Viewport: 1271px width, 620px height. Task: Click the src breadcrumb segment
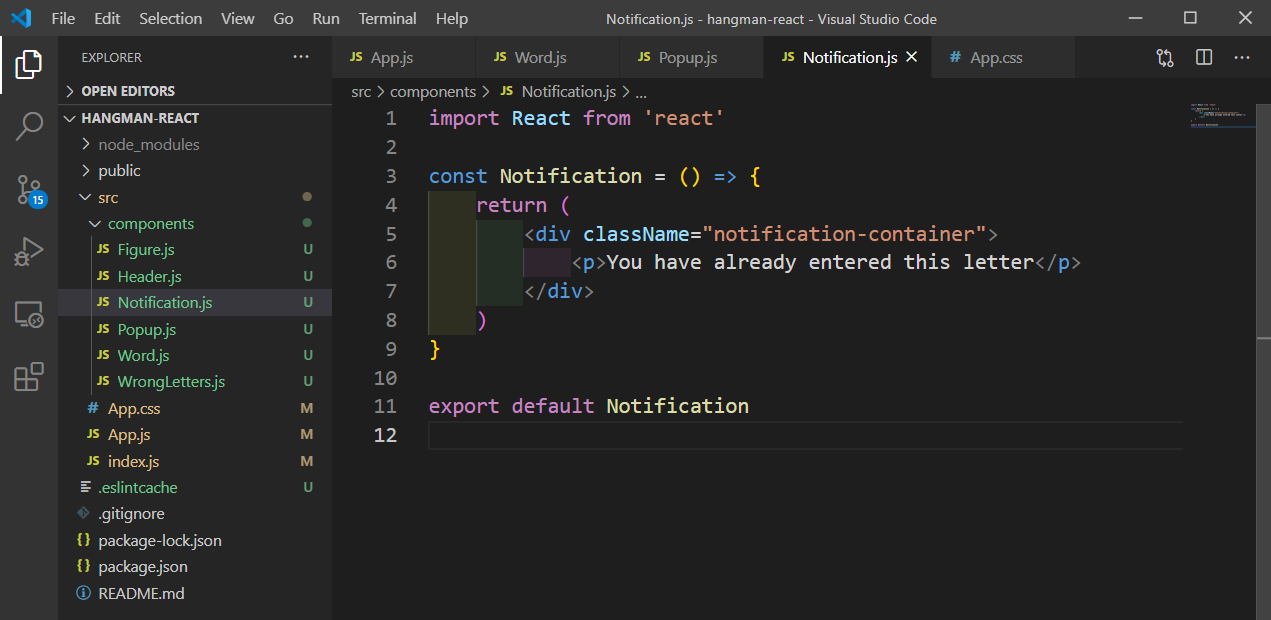(x=361, y=91)
